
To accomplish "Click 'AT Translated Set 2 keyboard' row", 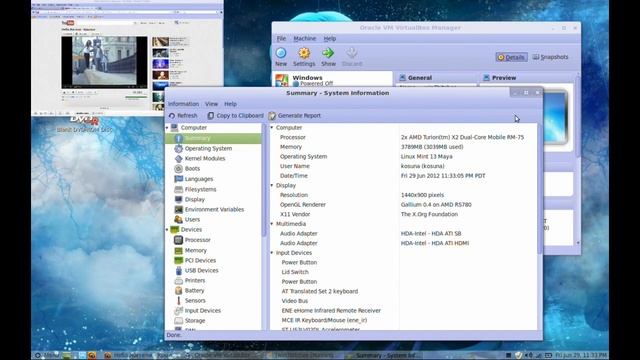I will (x=320, y=291).
